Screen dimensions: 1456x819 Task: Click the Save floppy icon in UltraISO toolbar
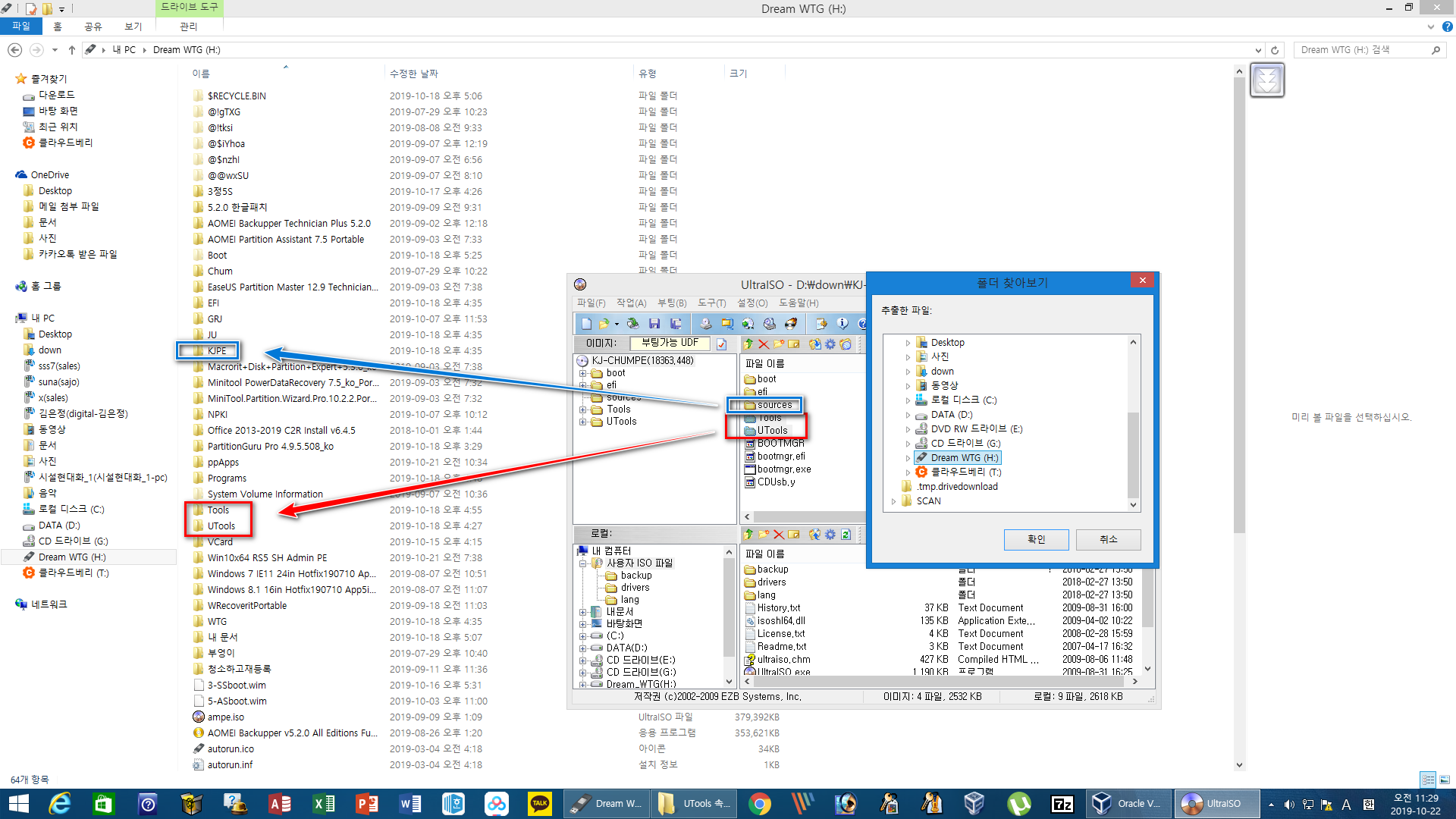(x=654, y=324)
